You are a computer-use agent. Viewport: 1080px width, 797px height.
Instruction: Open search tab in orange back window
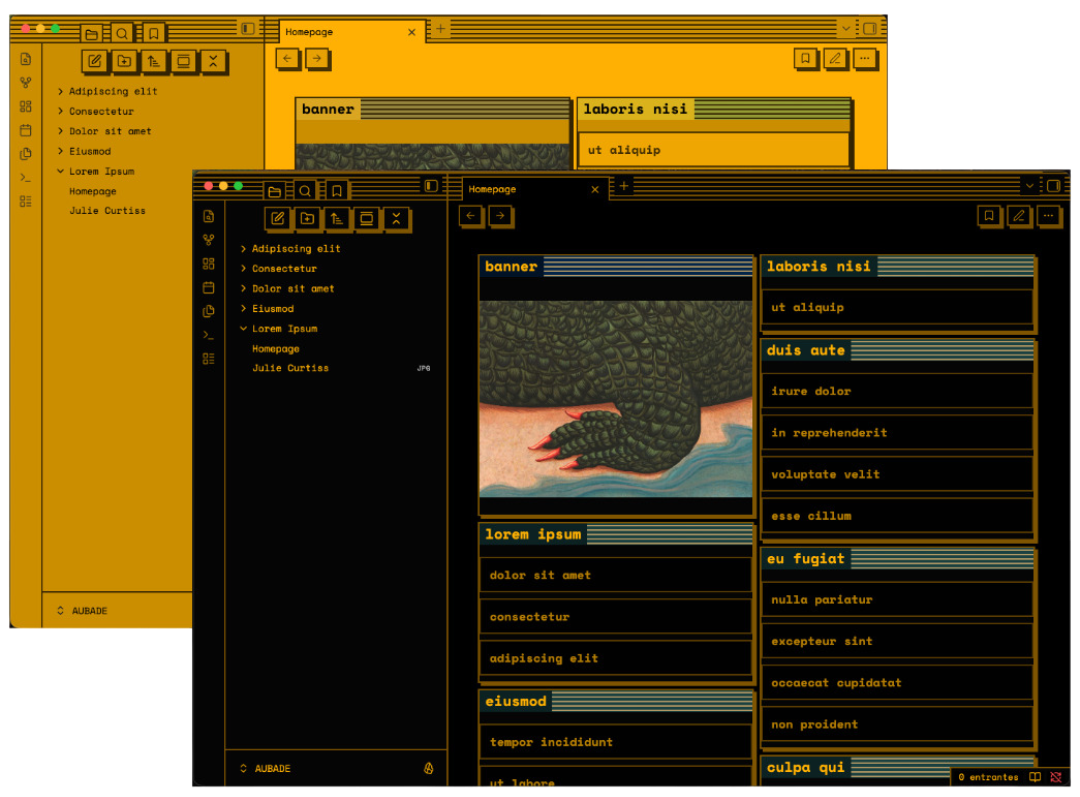point(122,33)
